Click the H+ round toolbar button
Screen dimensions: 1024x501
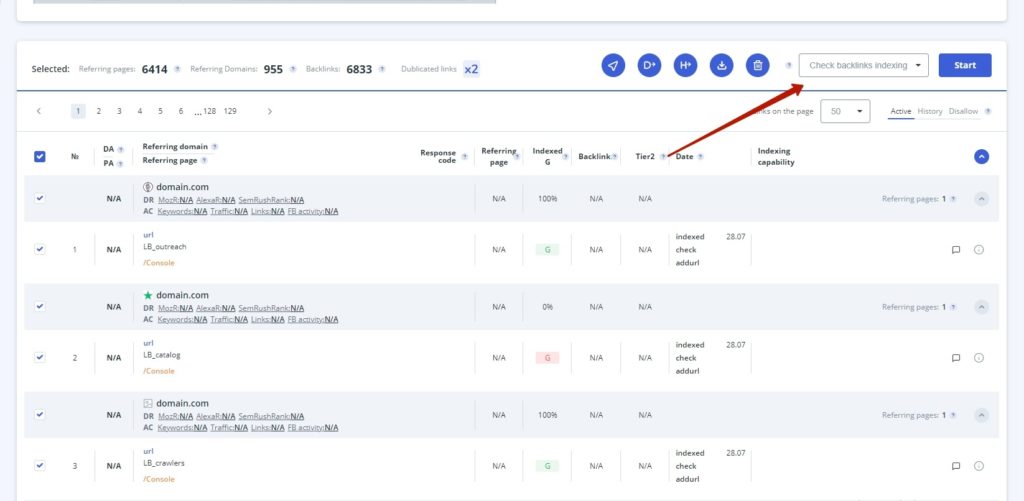coord(685,66)
